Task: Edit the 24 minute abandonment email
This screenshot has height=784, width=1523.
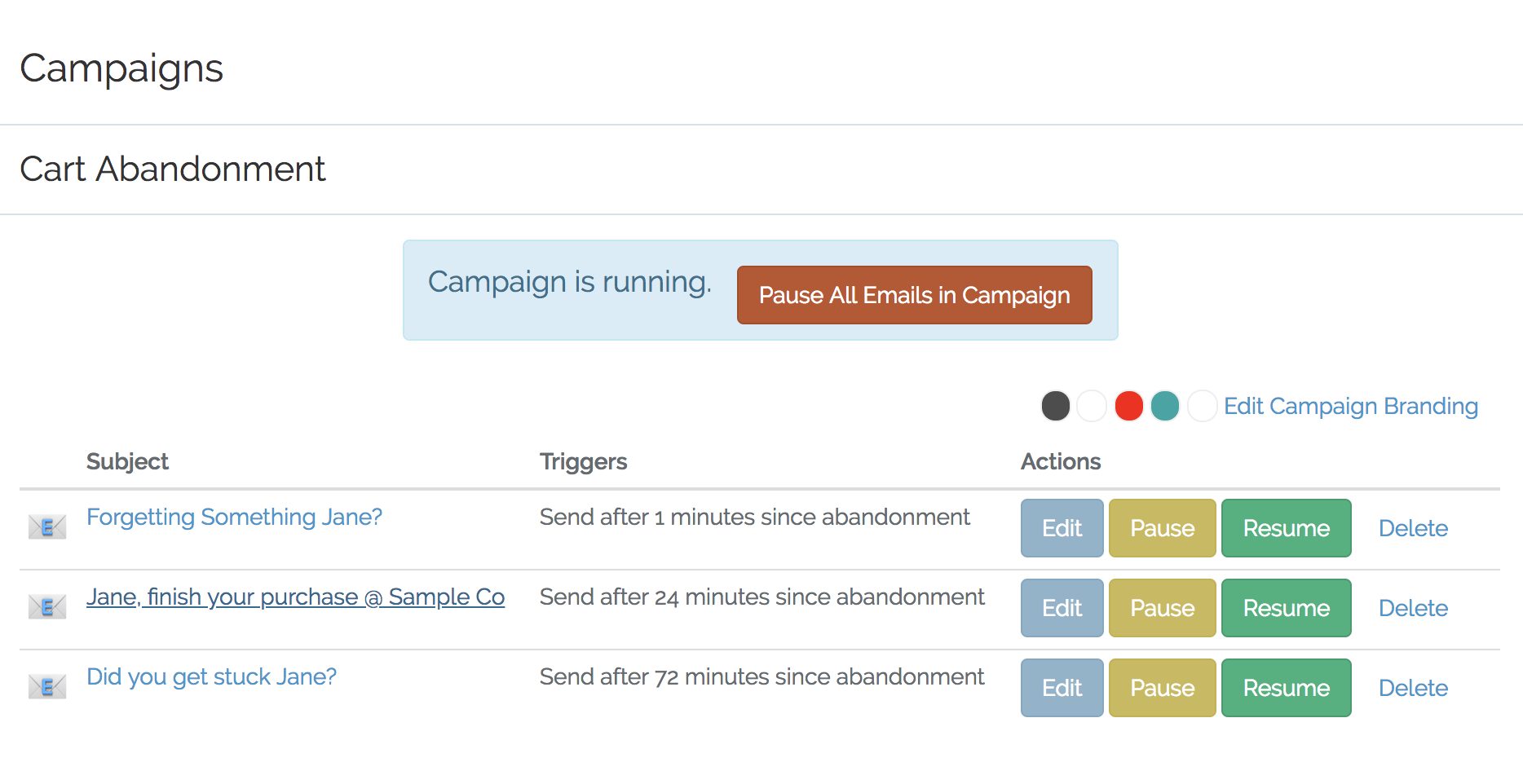Action: pyautogui.click(x=1062, y=608)
